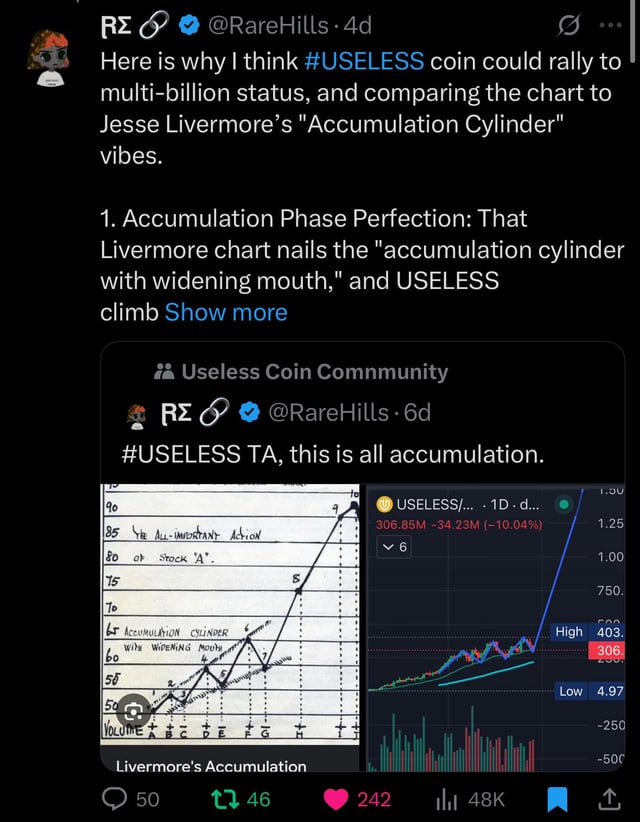Viewport: 640px width, 822px height.
Task: Toggle the bookmark icon for this post
Action: pyautogui.click(x=559, y=799)
